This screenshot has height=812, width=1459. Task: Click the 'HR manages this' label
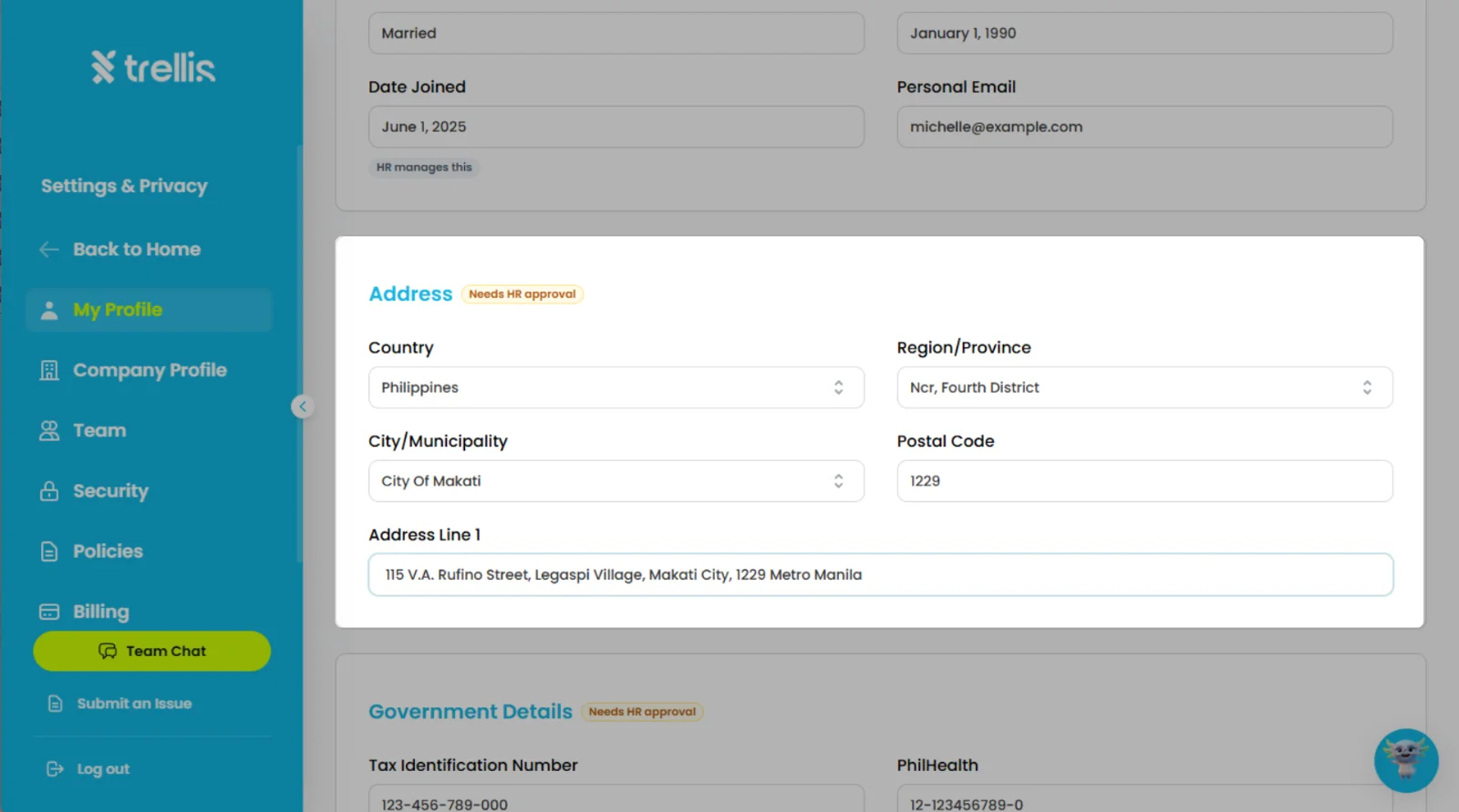point(424,168)
